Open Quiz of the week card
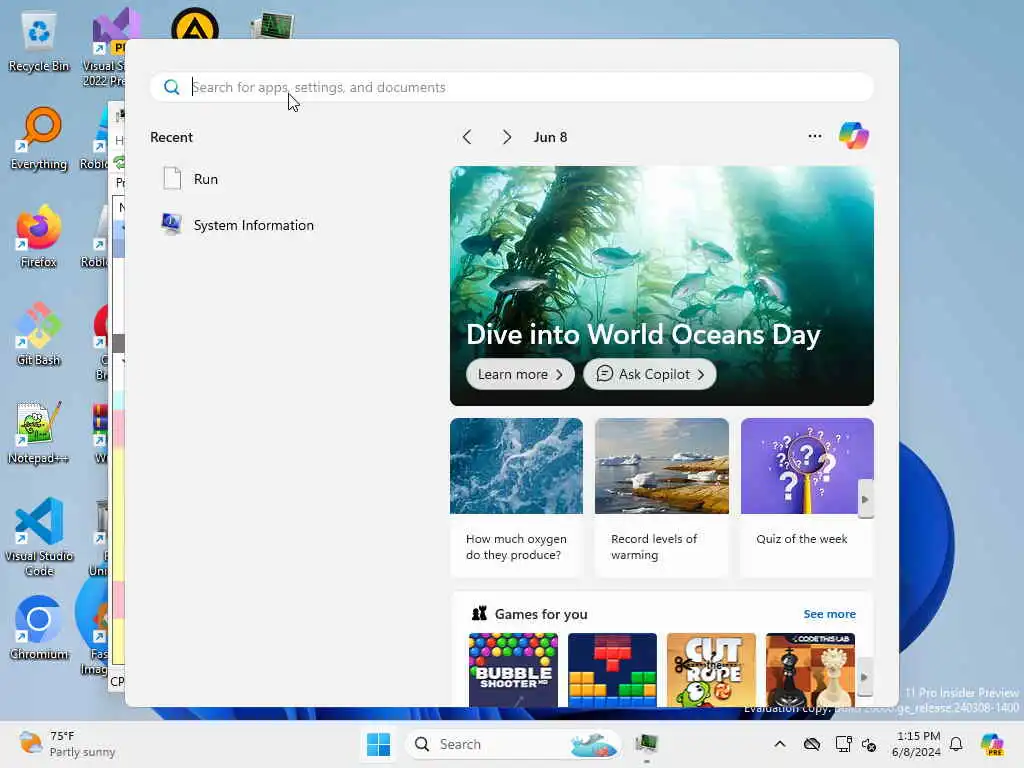This screenshot has width=1024, height=768. 807,498
